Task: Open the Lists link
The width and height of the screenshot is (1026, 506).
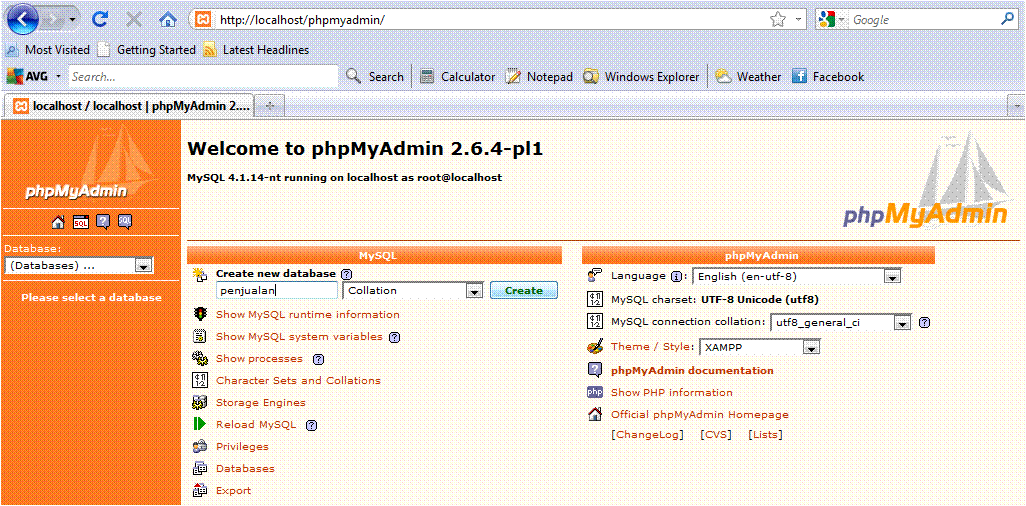Action: (x=765, y=435)
